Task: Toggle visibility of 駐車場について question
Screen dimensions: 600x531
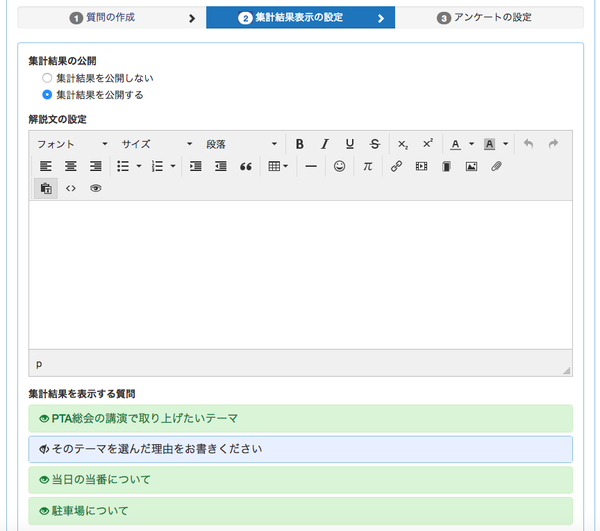Action: [x=44, y=511]
